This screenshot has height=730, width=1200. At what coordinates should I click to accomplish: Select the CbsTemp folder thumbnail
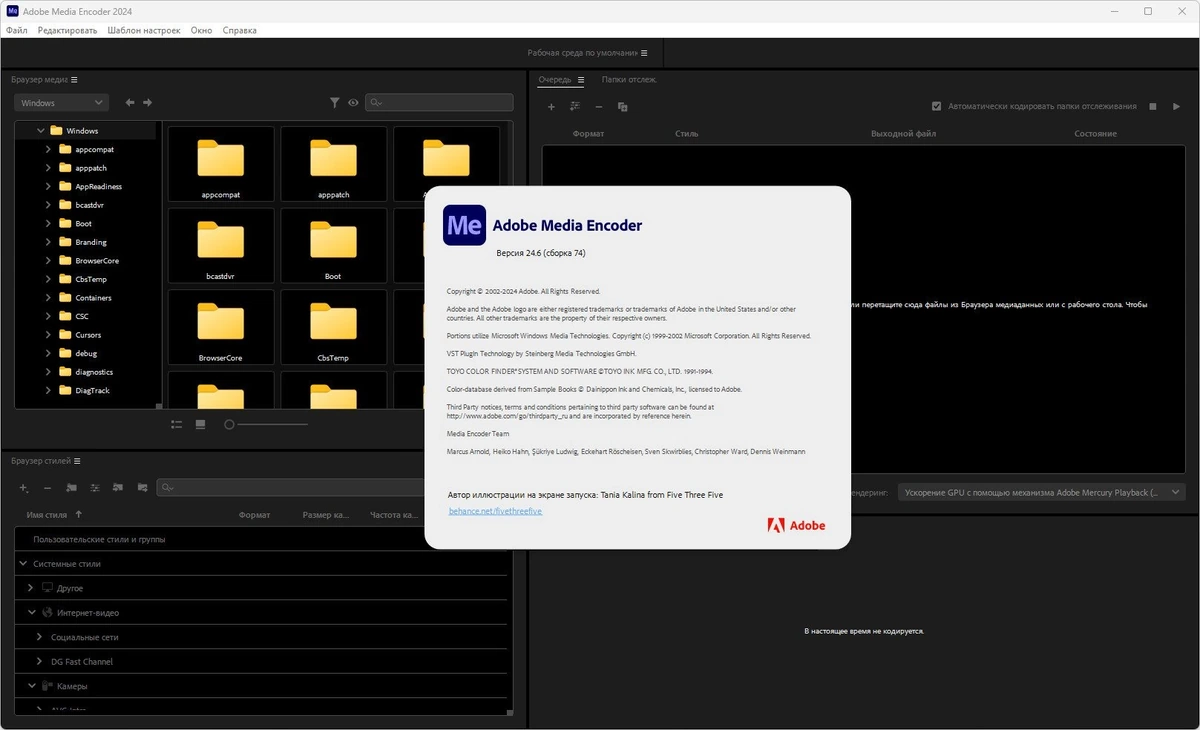click(x=334, y=327)
